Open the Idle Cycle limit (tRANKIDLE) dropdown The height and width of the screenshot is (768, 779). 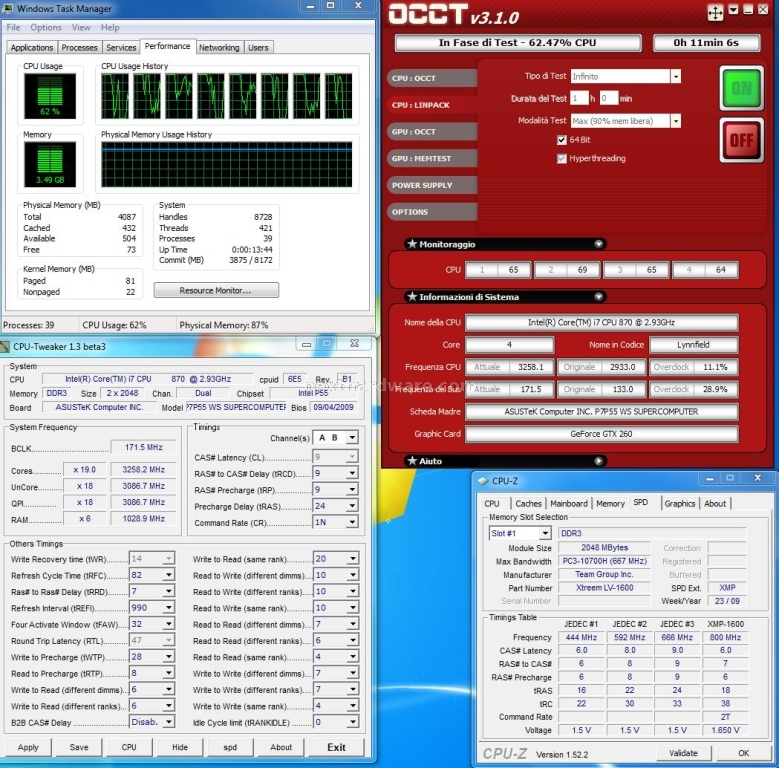click(352, 722)
